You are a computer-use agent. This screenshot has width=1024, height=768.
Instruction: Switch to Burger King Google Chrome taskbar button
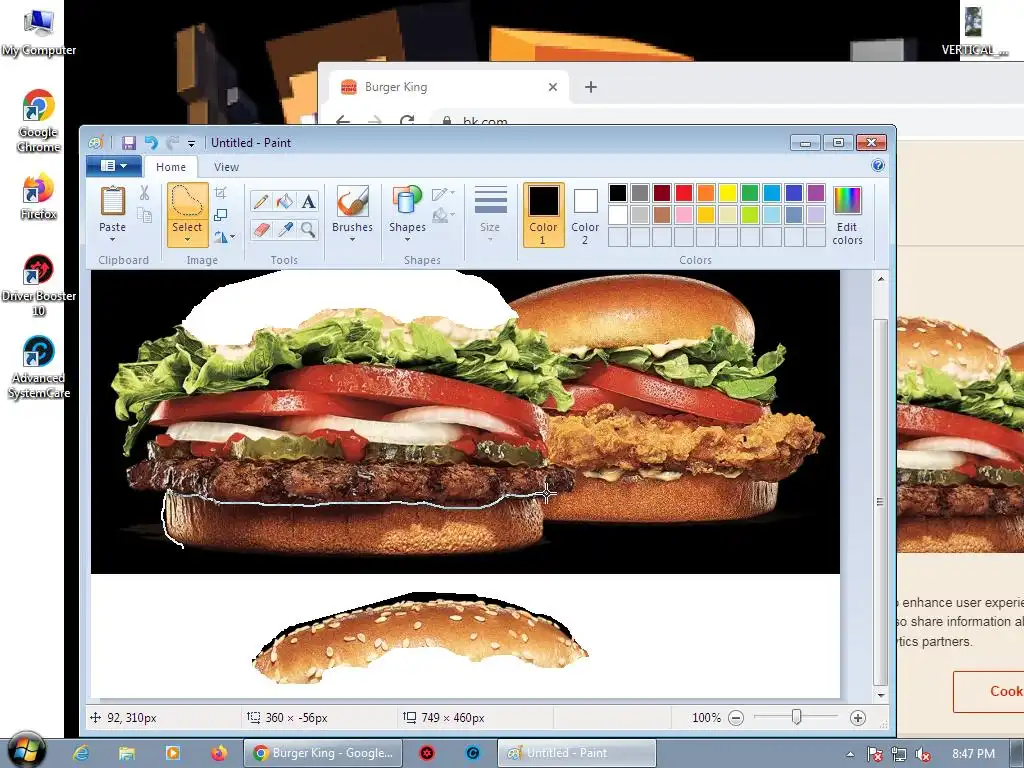[x=323, y=753]
